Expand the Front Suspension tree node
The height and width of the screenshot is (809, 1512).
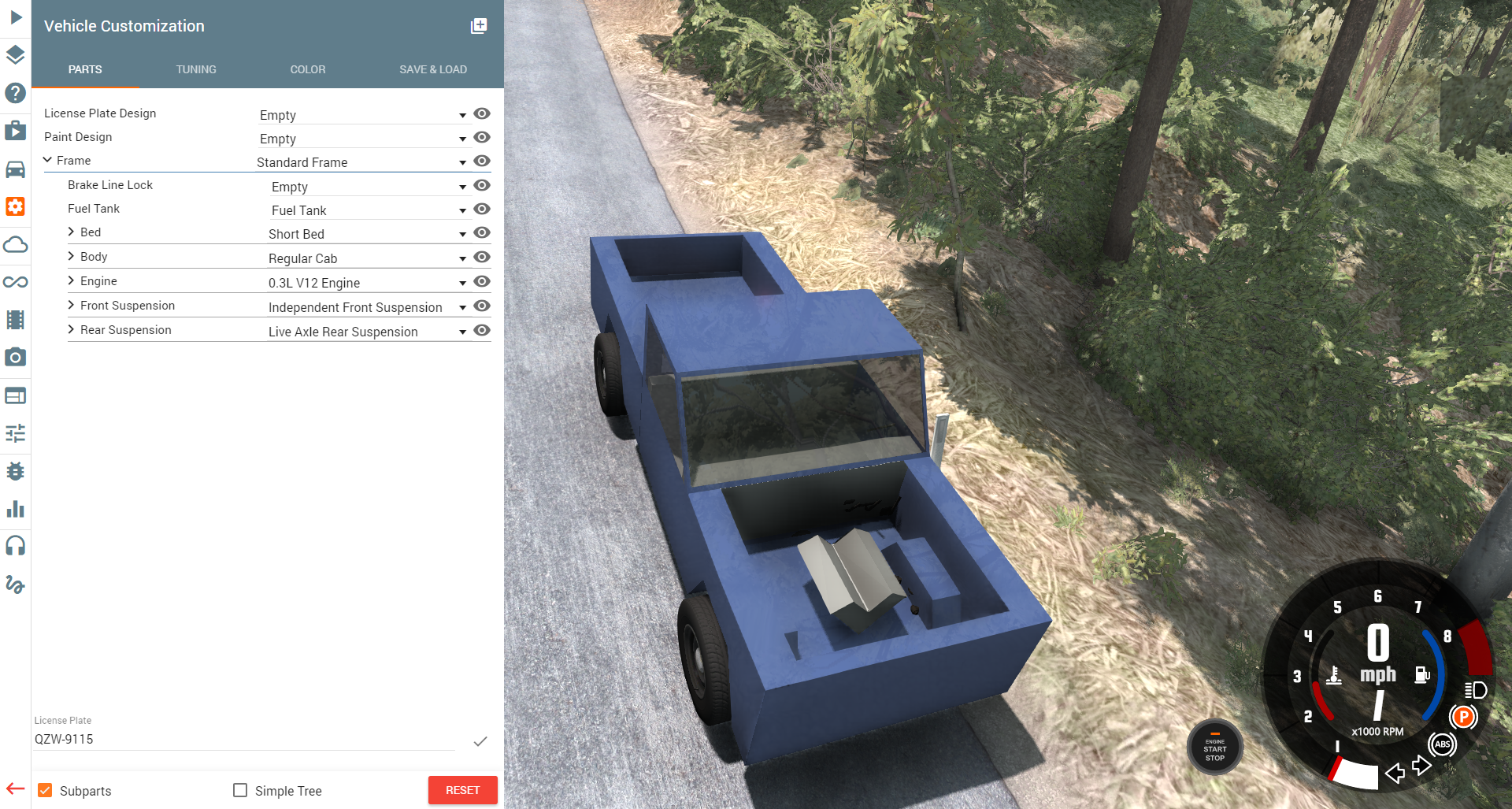coord(71,305)
